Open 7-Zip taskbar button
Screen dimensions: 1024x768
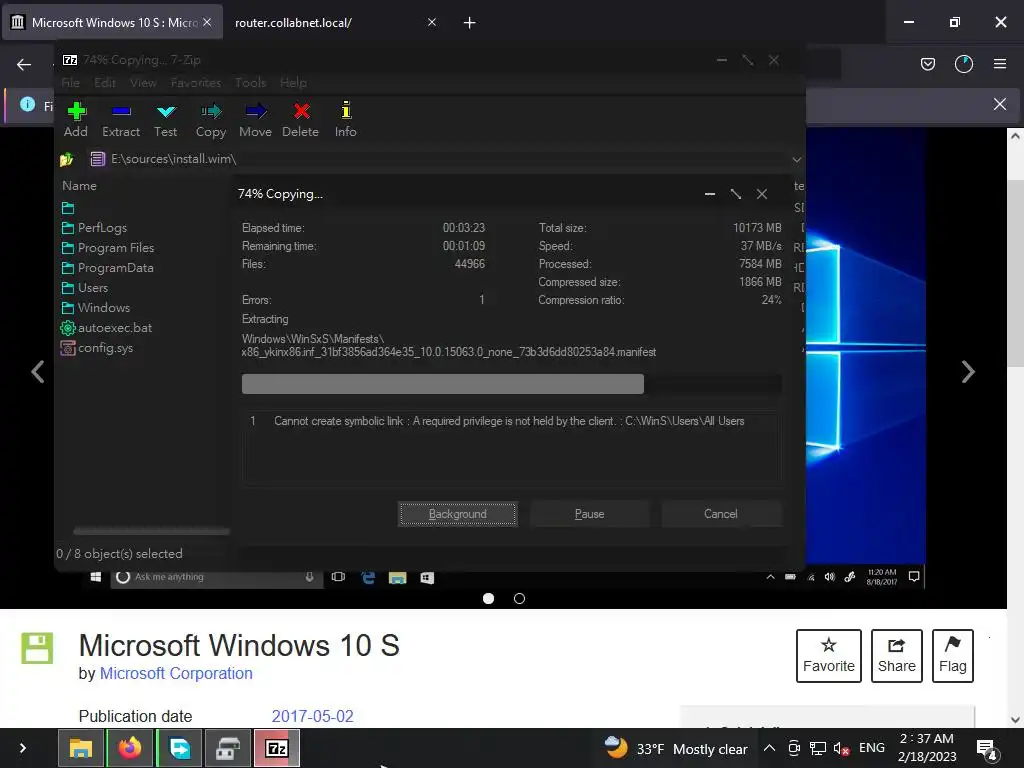277,748
